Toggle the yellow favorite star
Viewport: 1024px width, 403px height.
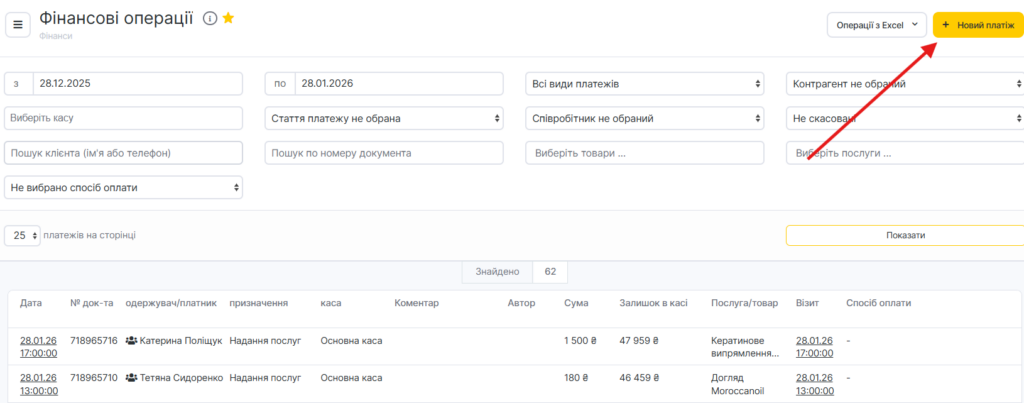pos(228,18)
